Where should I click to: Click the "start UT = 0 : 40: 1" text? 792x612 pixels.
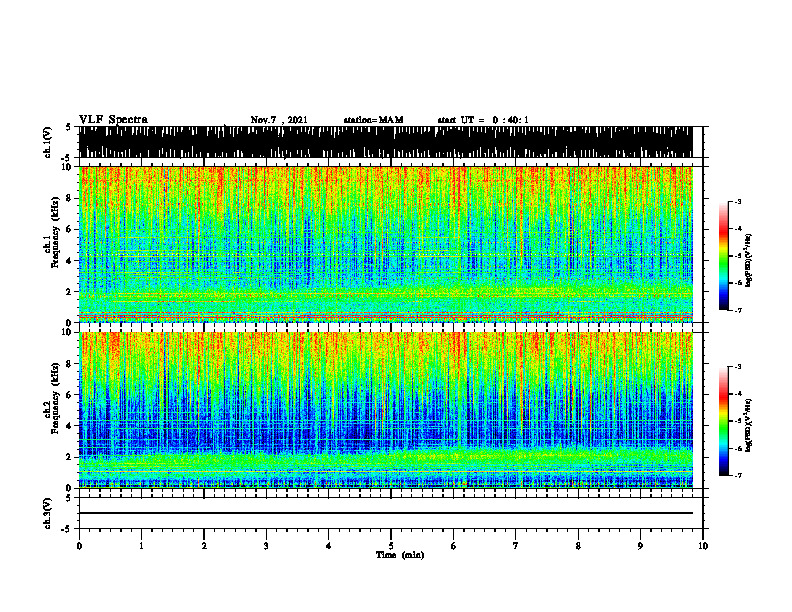point(483,120)
